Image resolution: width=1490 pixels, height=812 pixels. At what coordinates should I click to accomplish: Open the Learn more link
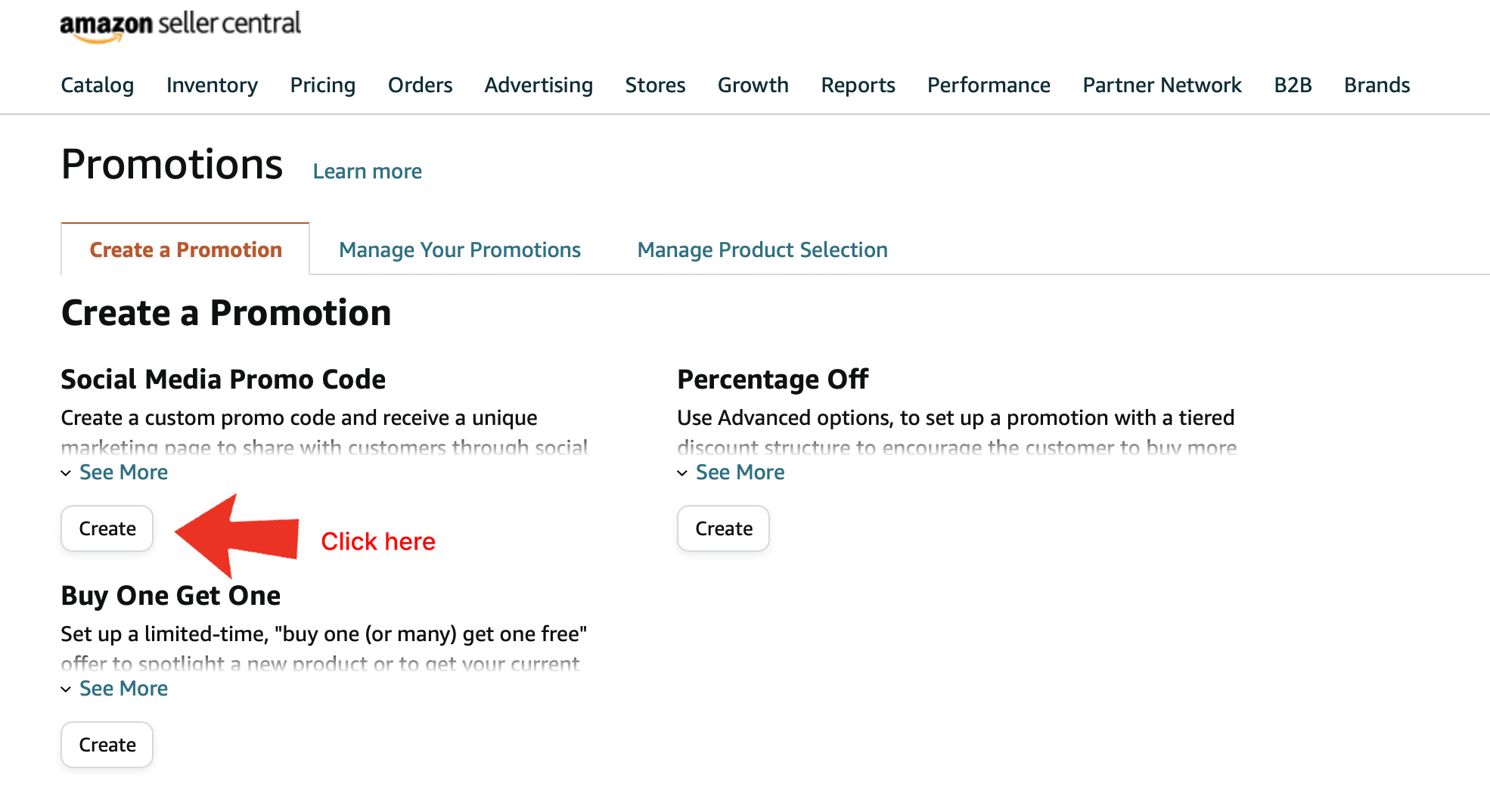tap(368, 172)
